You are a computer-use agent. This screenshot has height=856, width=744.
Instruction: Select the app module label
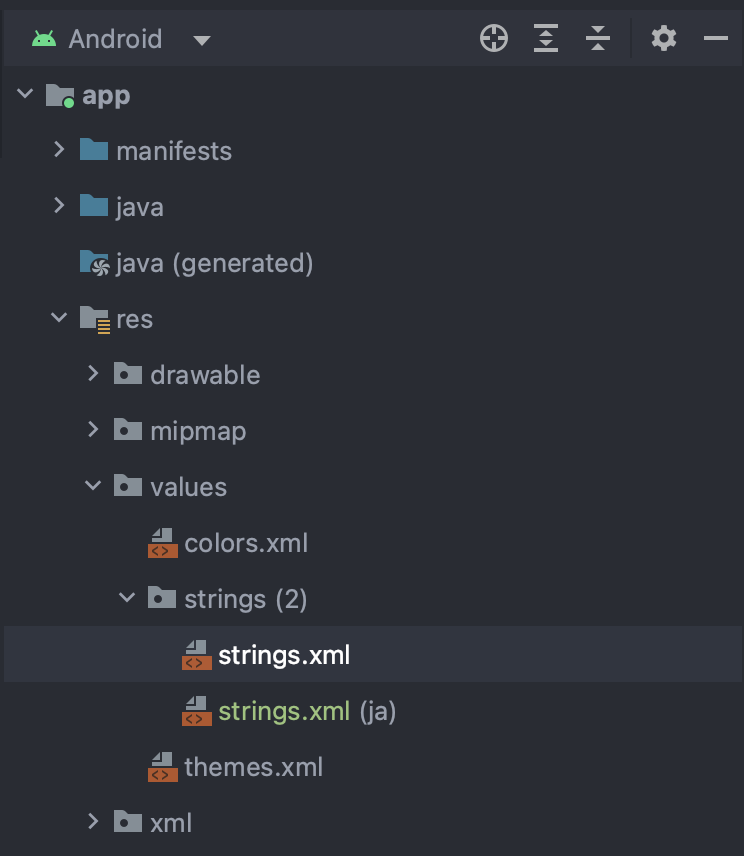click(106, 97)
